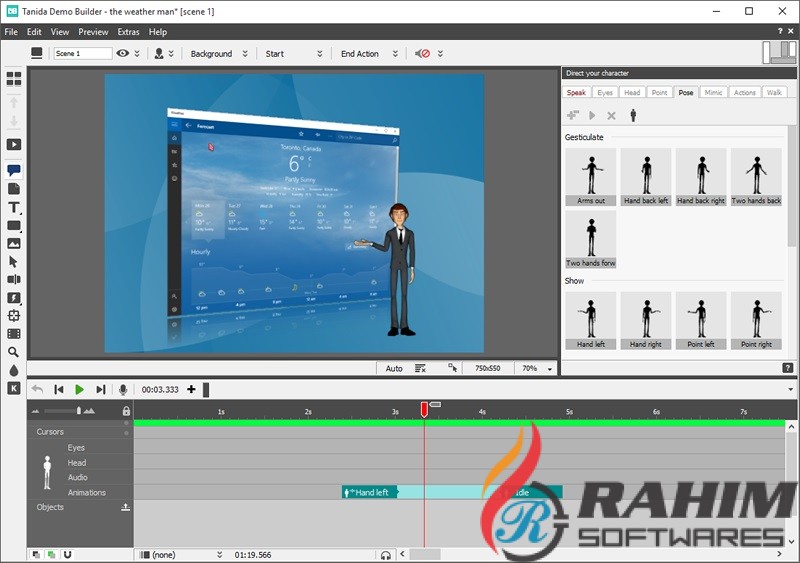Image resolution: width=800 pixels, height=563 pixels.
Task: Select the Hand left animation clip
Action: click(369, 492)
